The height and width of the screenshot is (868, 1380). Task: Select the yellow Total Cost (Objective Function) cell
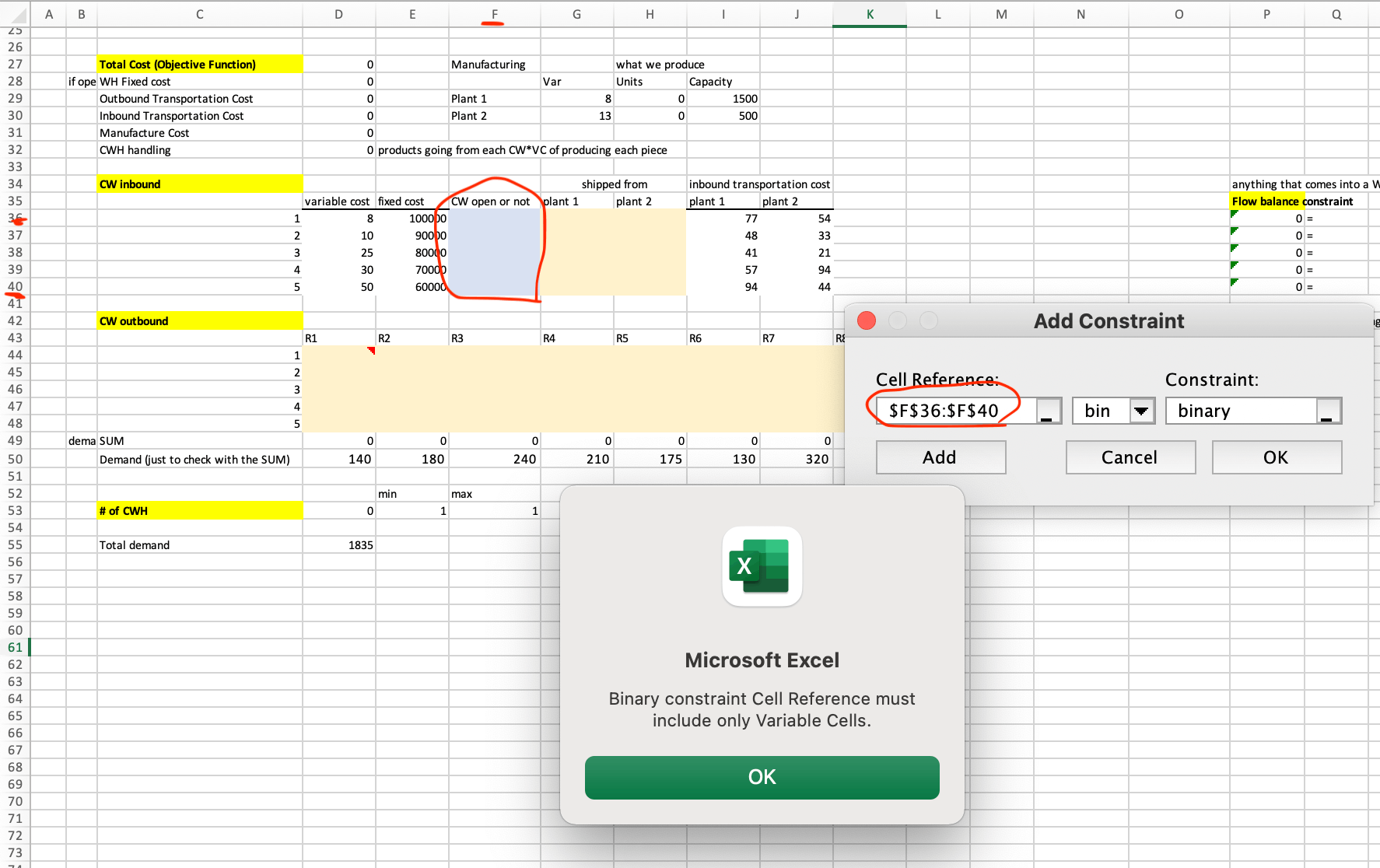pos(199,65)
